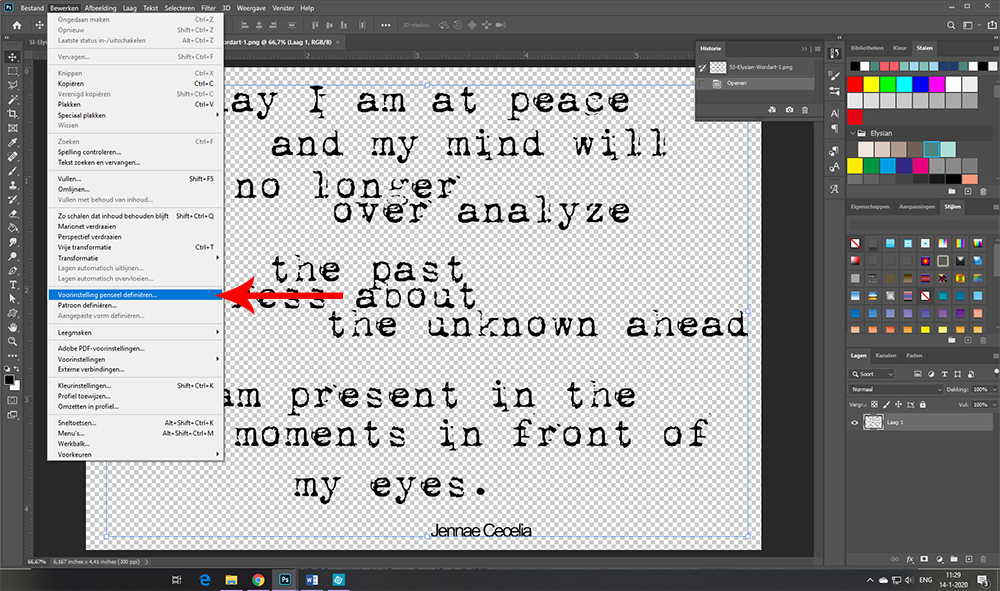Choose Patroon definiëren menu entry
Viewport: 1000px width, 591px height.
pyautogui.click(x=135, y=305)
